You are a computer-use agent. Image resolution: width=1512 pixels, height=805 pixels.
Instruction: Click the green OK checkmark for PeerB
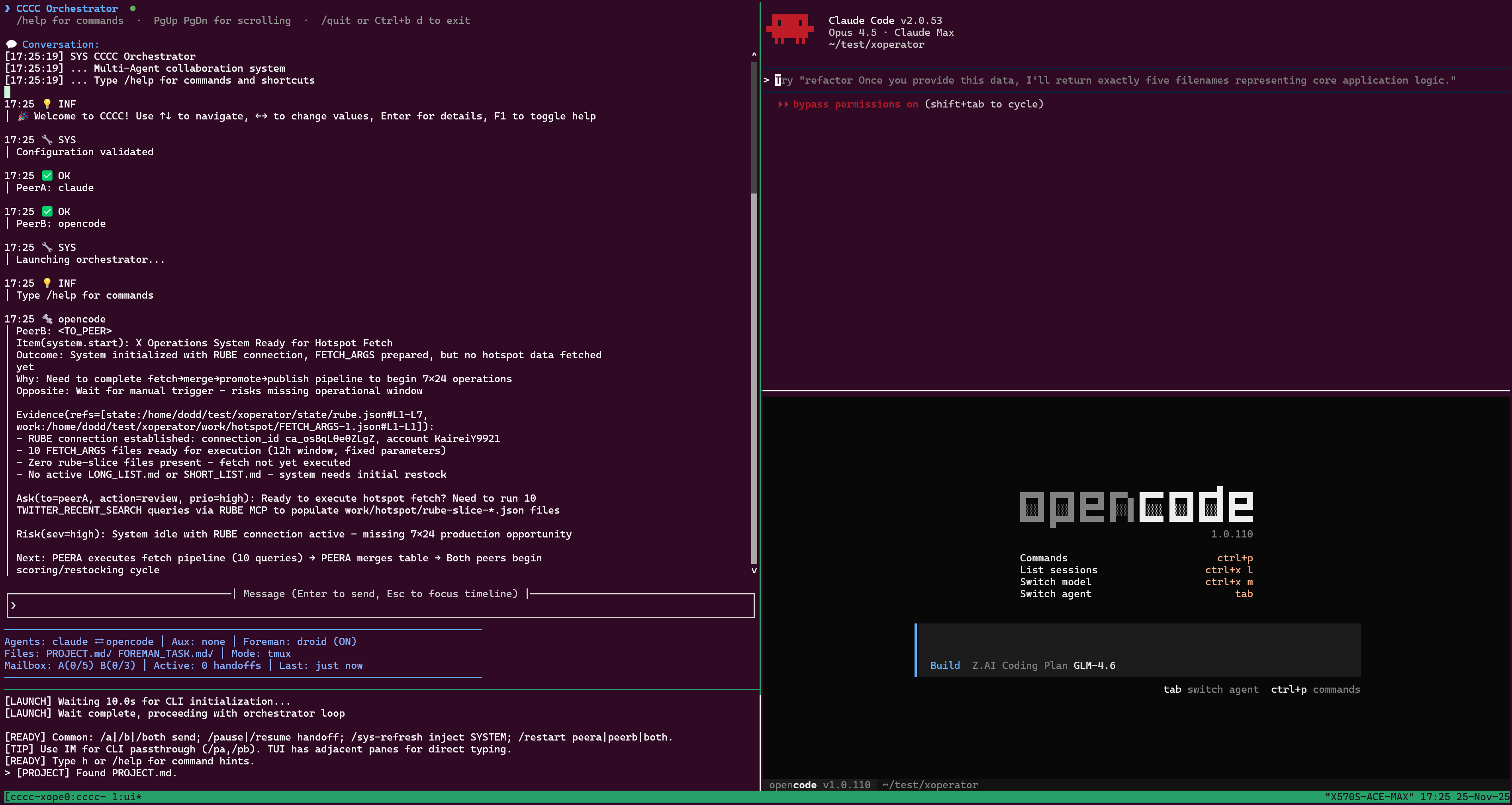(x=47, y=211)
